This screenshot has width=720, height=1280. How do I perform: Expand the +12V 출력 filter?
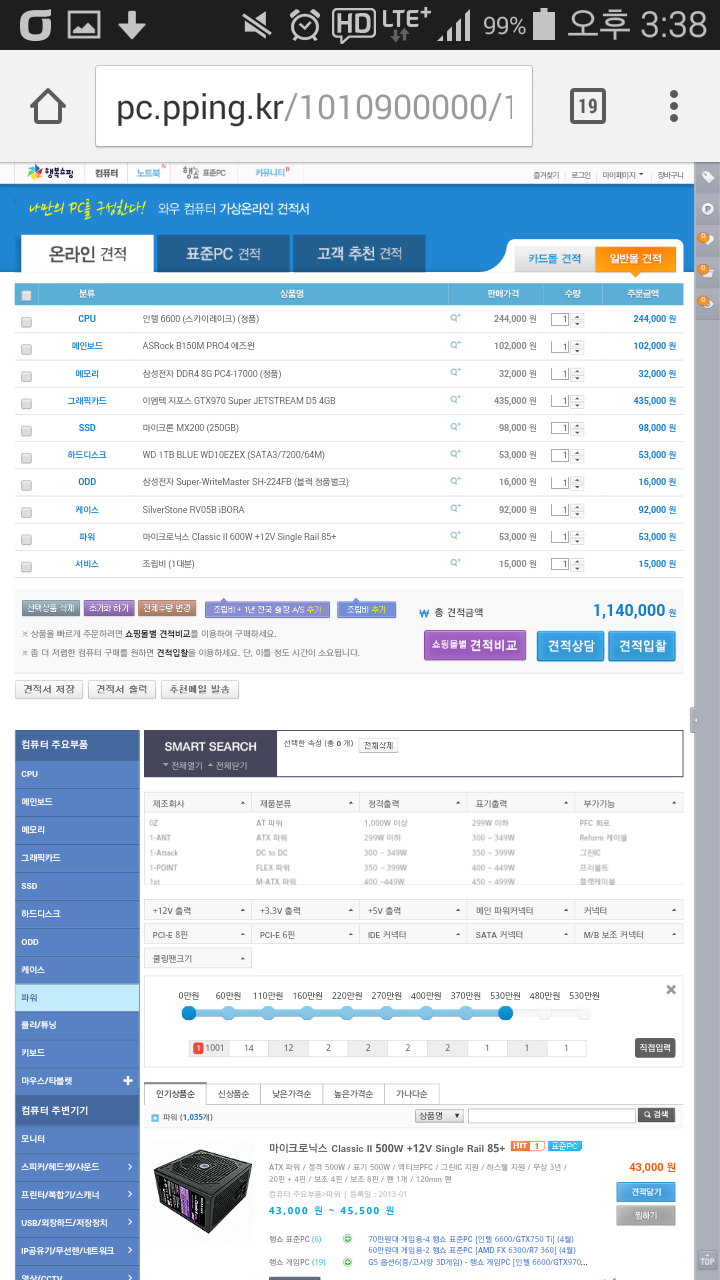click(197, 911)
